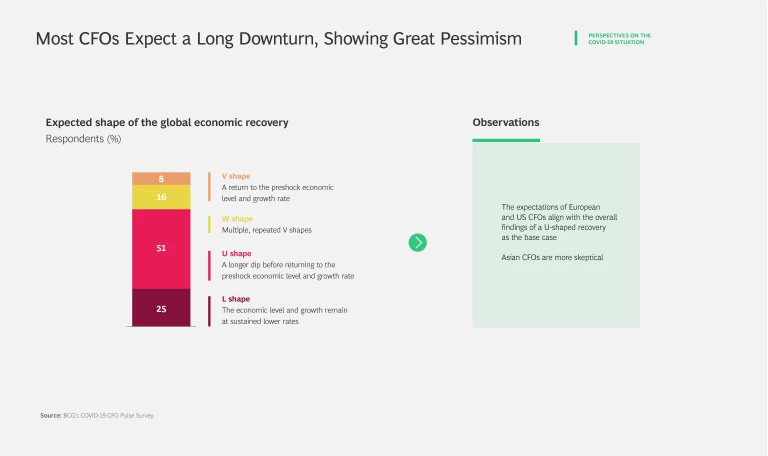This screenshot has height=456, width=768.
Task: Select the "W shape" legend label
Action: (237, 219)
